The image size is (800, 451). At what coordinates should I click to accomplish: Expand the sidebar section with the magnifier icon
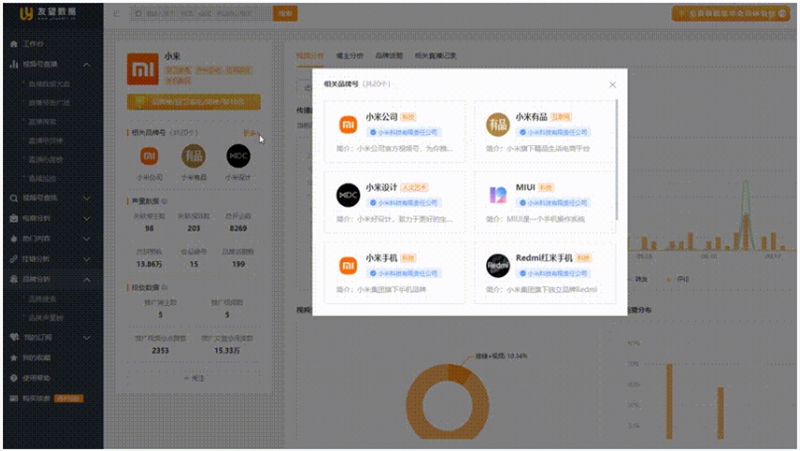click(x=87, y=198)
